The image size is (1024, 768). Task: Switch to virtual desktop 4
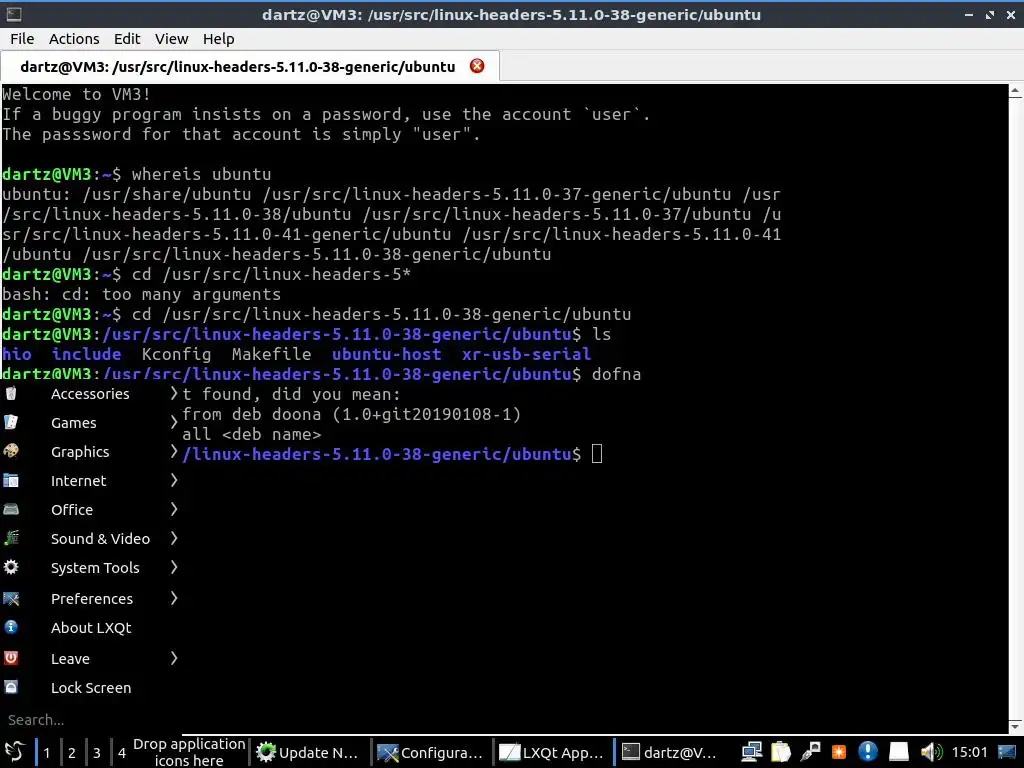pos(121,752)
